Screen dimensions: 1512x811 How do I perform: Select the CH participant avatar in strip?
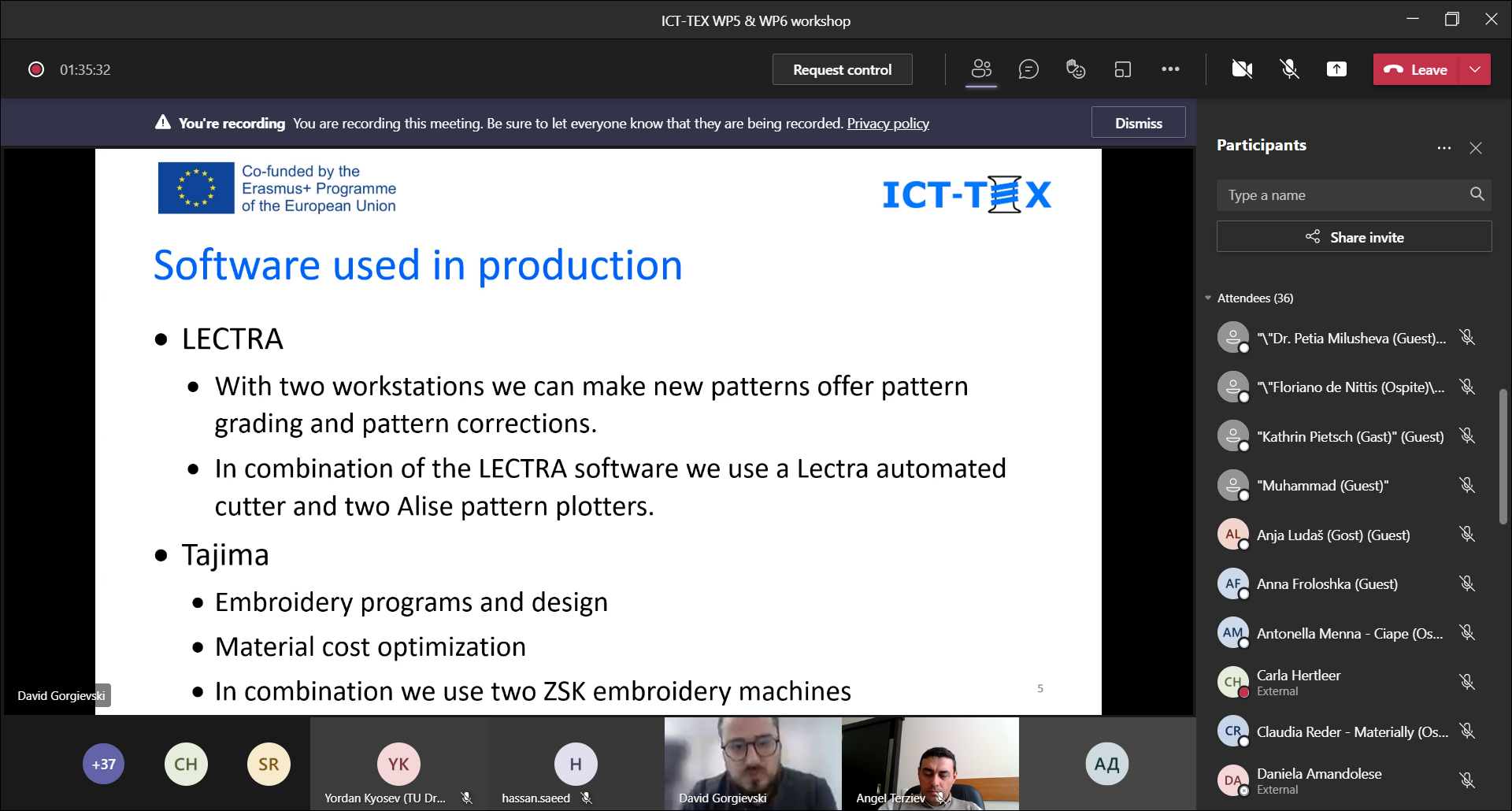186,764
